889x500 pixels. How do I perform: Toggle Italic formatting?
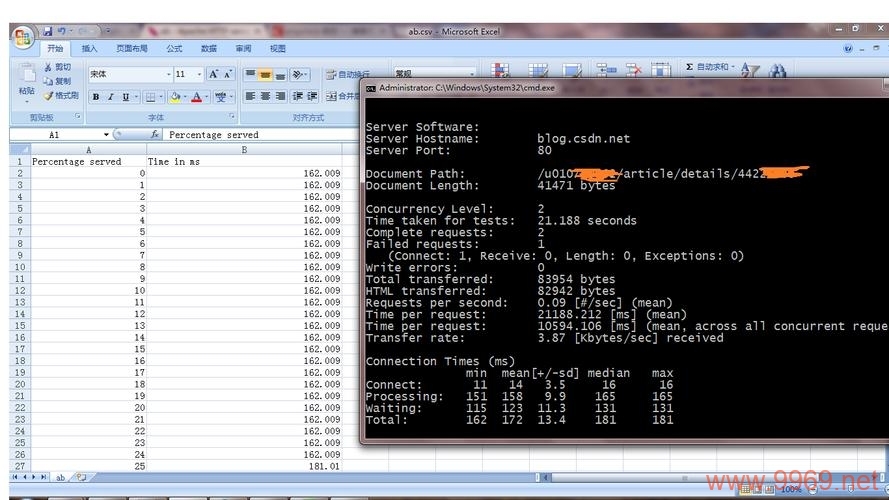[x=111, y=97]
